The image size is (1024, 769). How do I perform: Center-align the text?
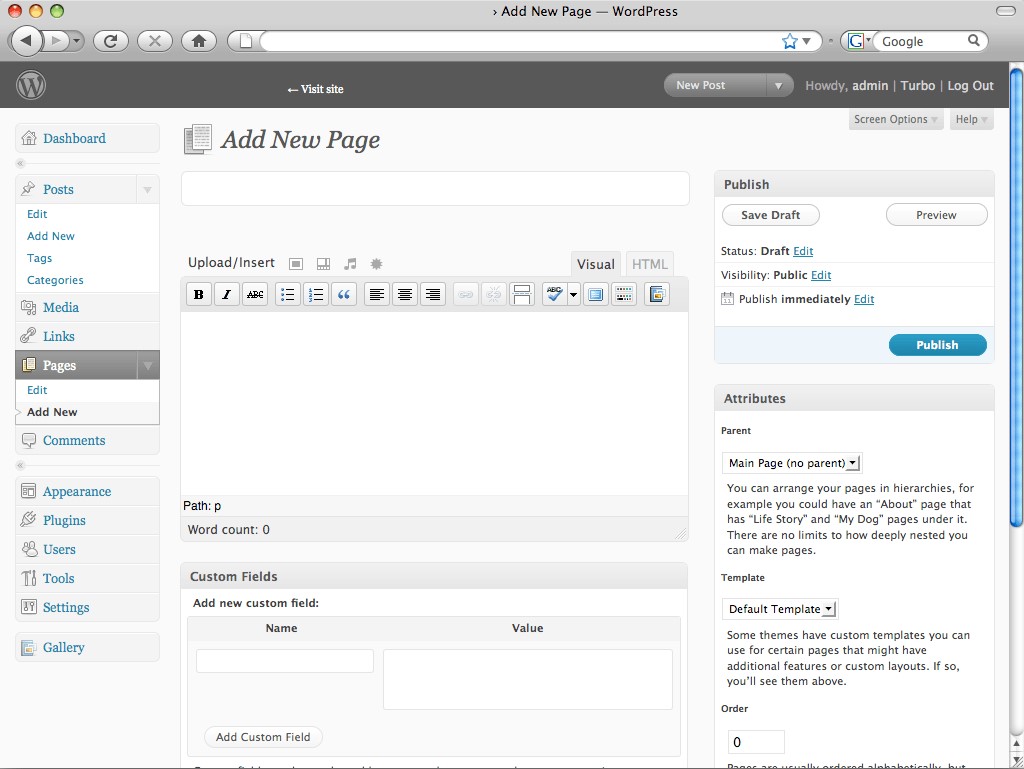point(405,294)
